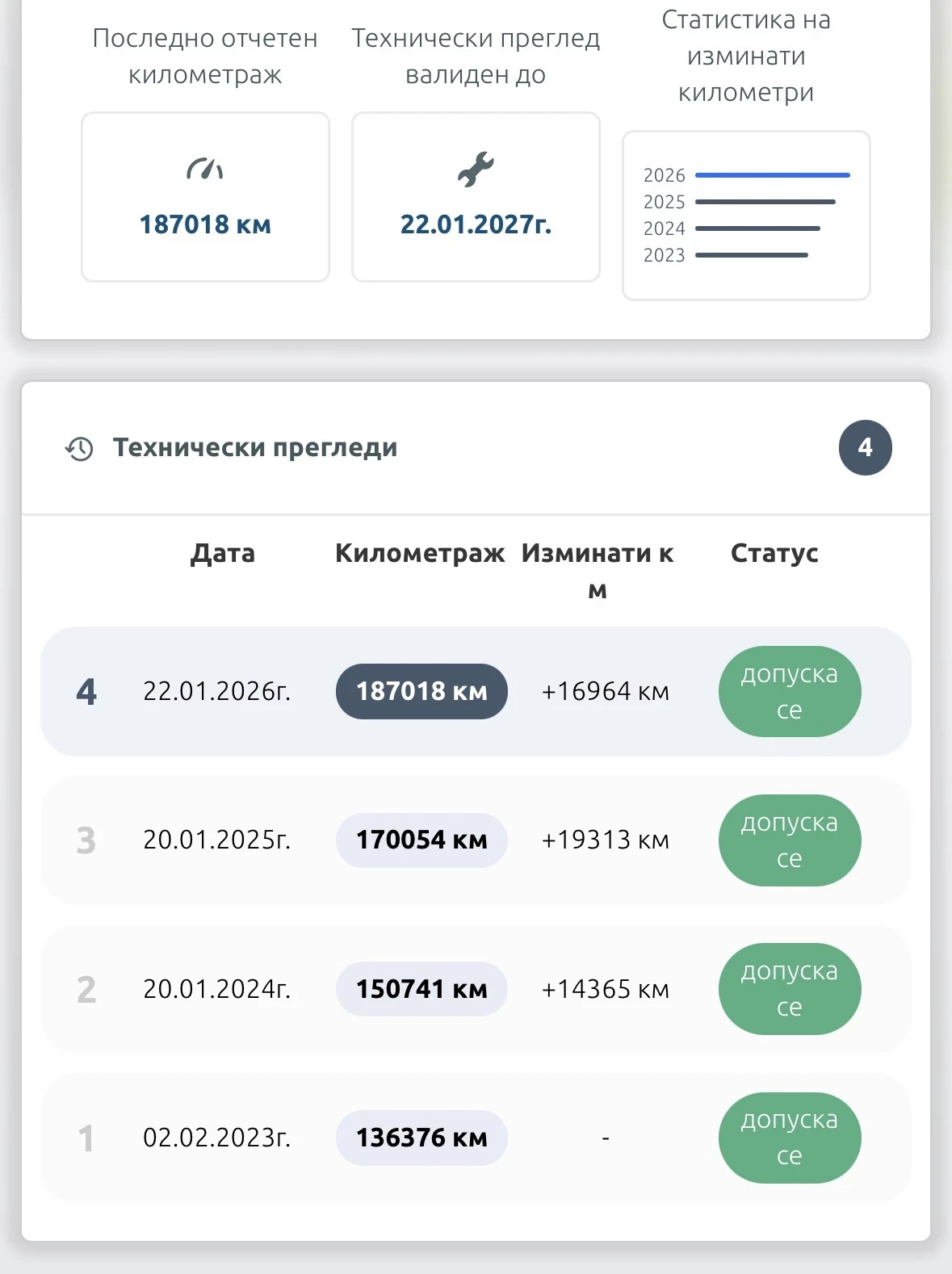952x1274 pixels.
Task: Click the Статус column header
Action: point(774,553)
